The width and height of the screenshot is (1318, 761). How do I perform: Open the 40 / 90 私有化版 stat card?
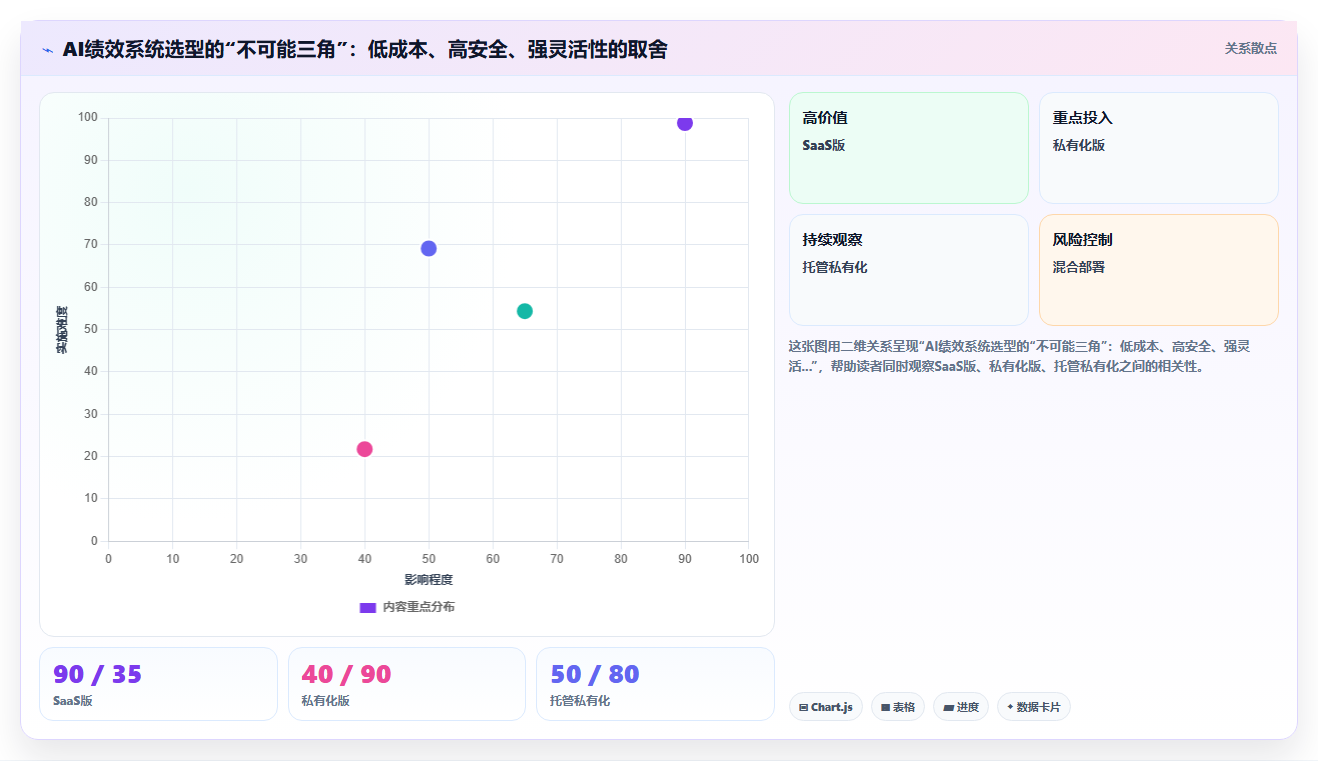click(x=407, y=684)
